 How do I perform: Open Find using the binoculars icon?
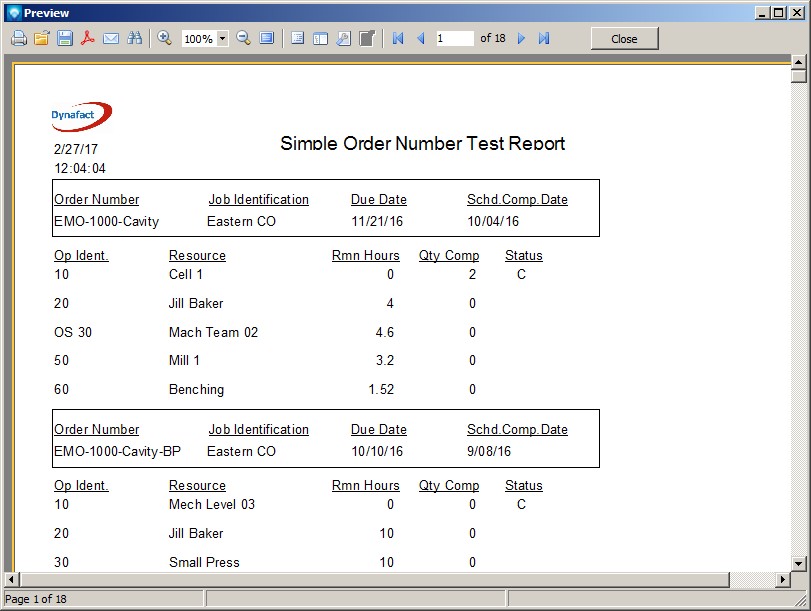click(134, 38)
